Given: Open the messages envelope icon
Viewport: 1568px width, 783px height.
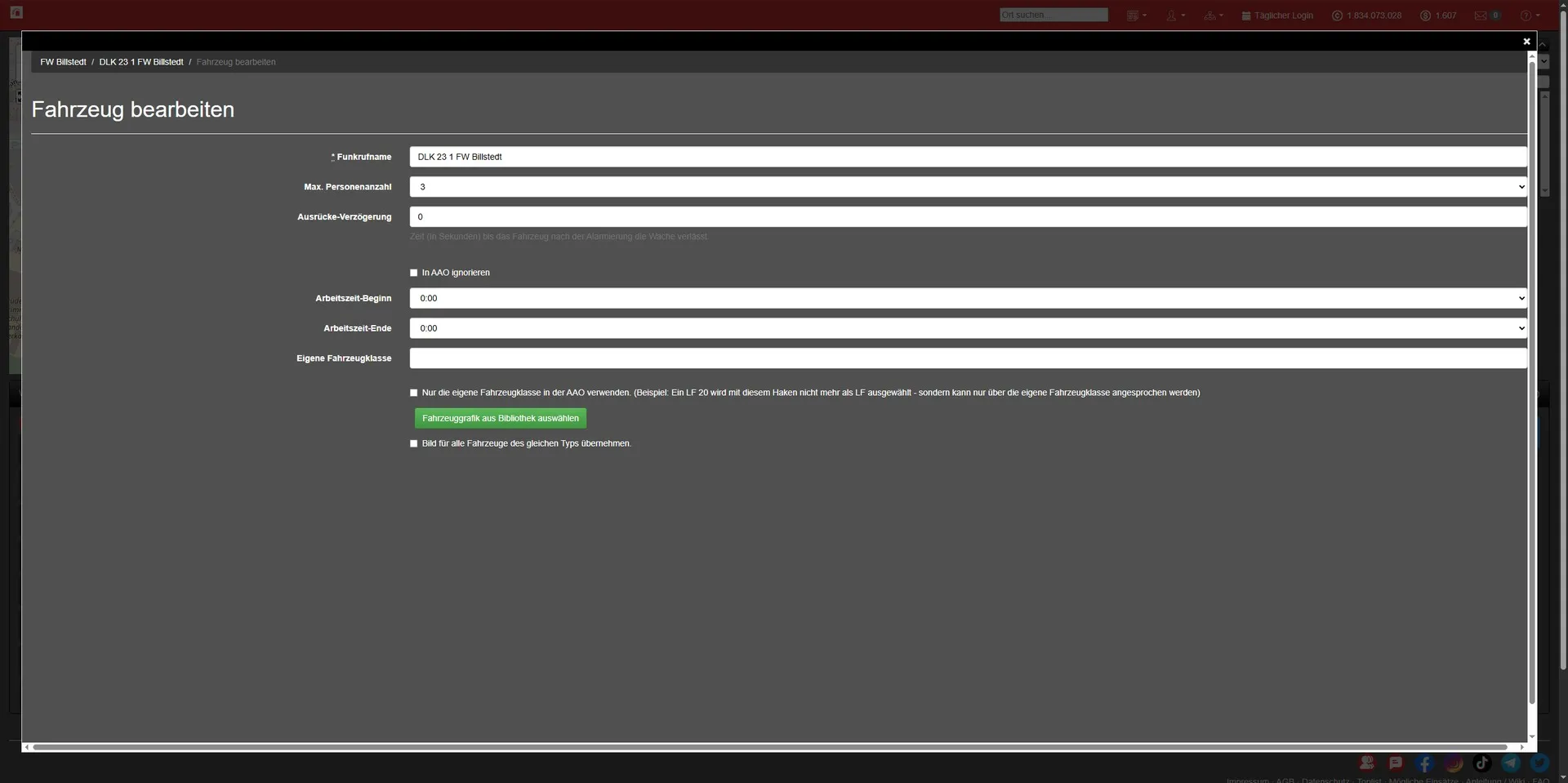Looking at the screenshot, I should [x=1481, y=16].
